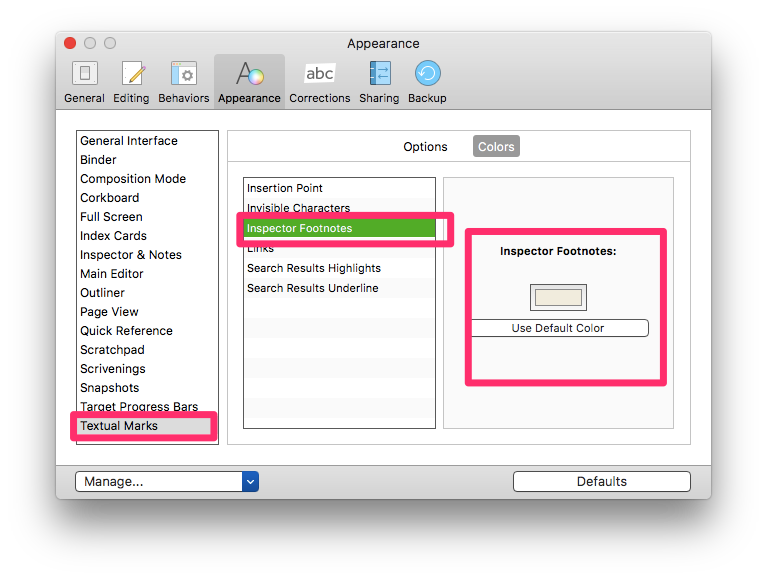The width and height of the screenshot is (767, 579).
Task: Click the Defaults button
Action: (602, 482)
